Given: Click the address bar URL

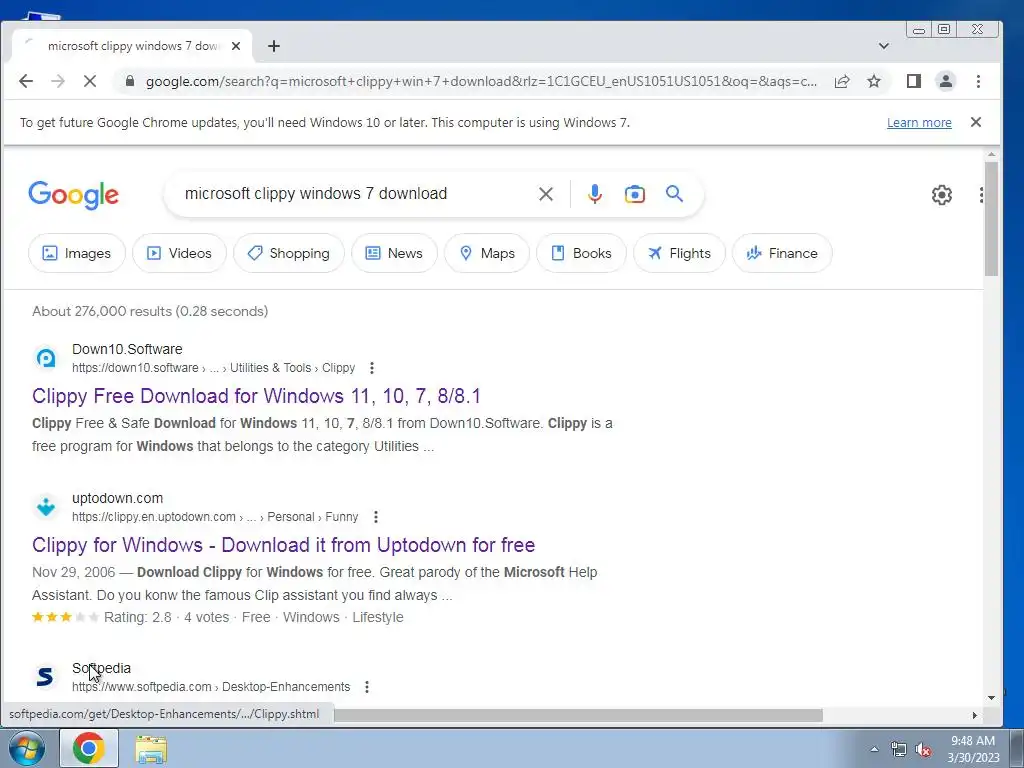Looking at the screenshot, I should pos(481,81).
